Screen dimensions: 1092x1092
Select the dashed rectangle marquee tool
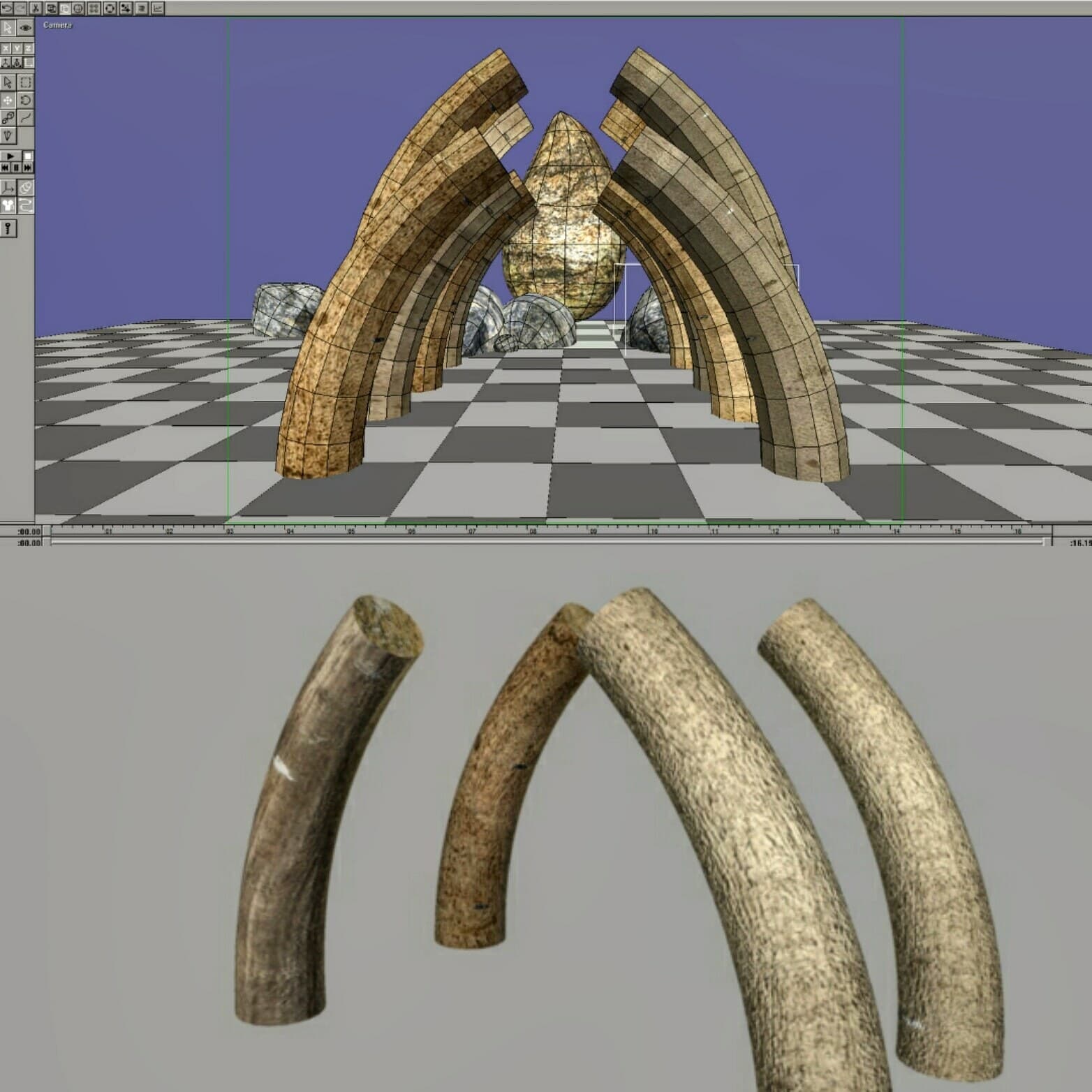[x=26, y=82]
